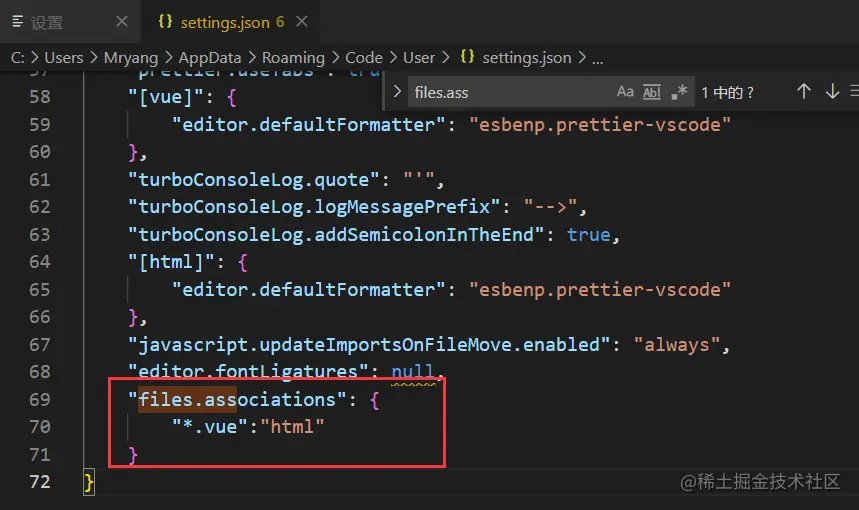Click the "-->" string value
Viewport: 859px width, 510px height.
550,207
